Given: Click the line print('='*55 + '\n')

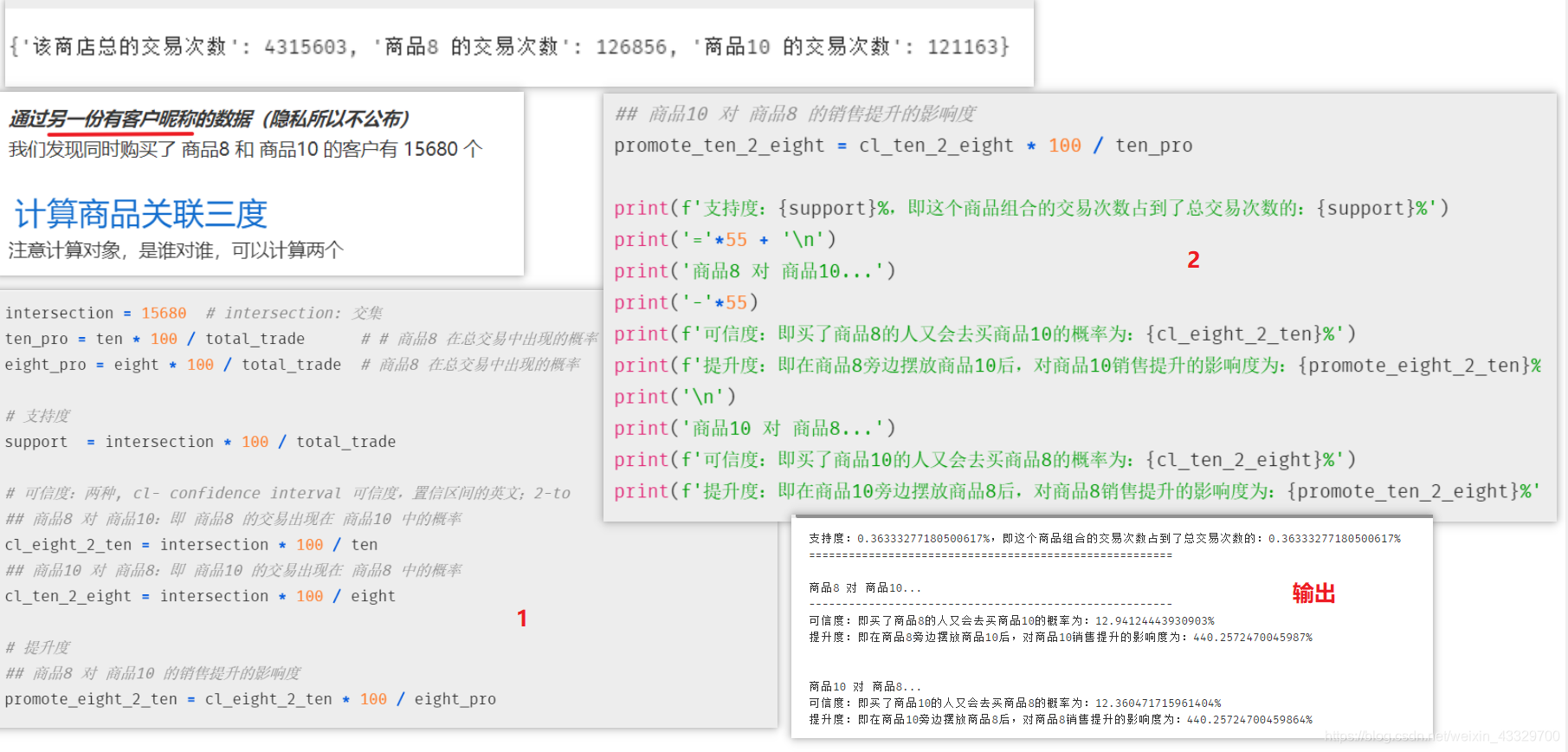Looking at the screenshot, I should point(725,240).
